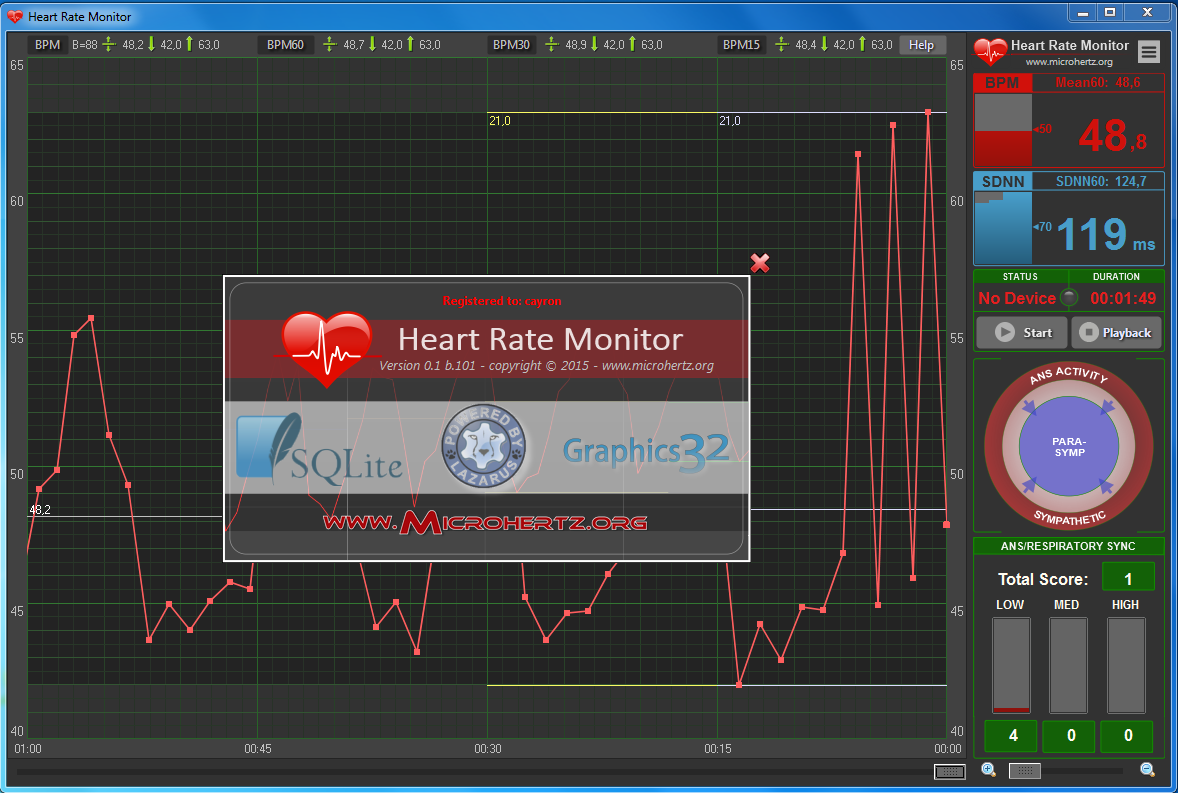The height and width of the screenshot is (793, 1178).
Task: Click the 01:00 time axis label
Action: [28, 749]
